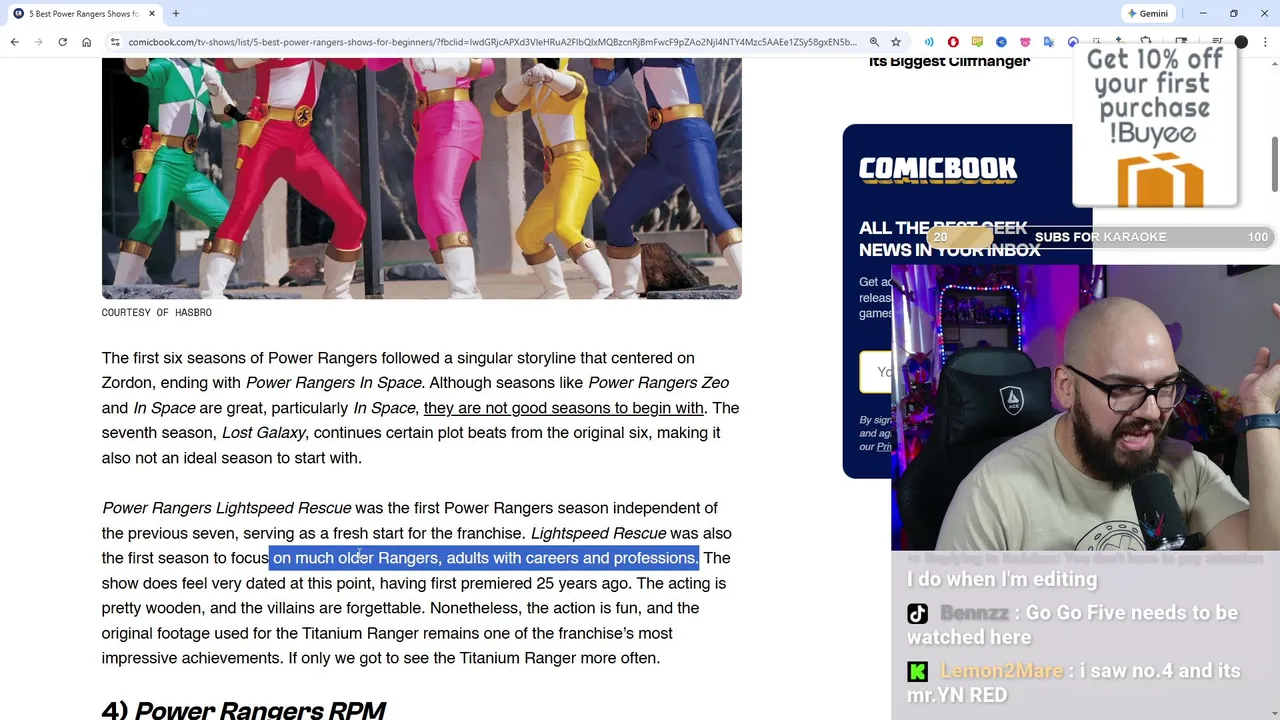
Task: Click the Kick icon beside Lemon2Mare
Action: click(x=917, y=672)
